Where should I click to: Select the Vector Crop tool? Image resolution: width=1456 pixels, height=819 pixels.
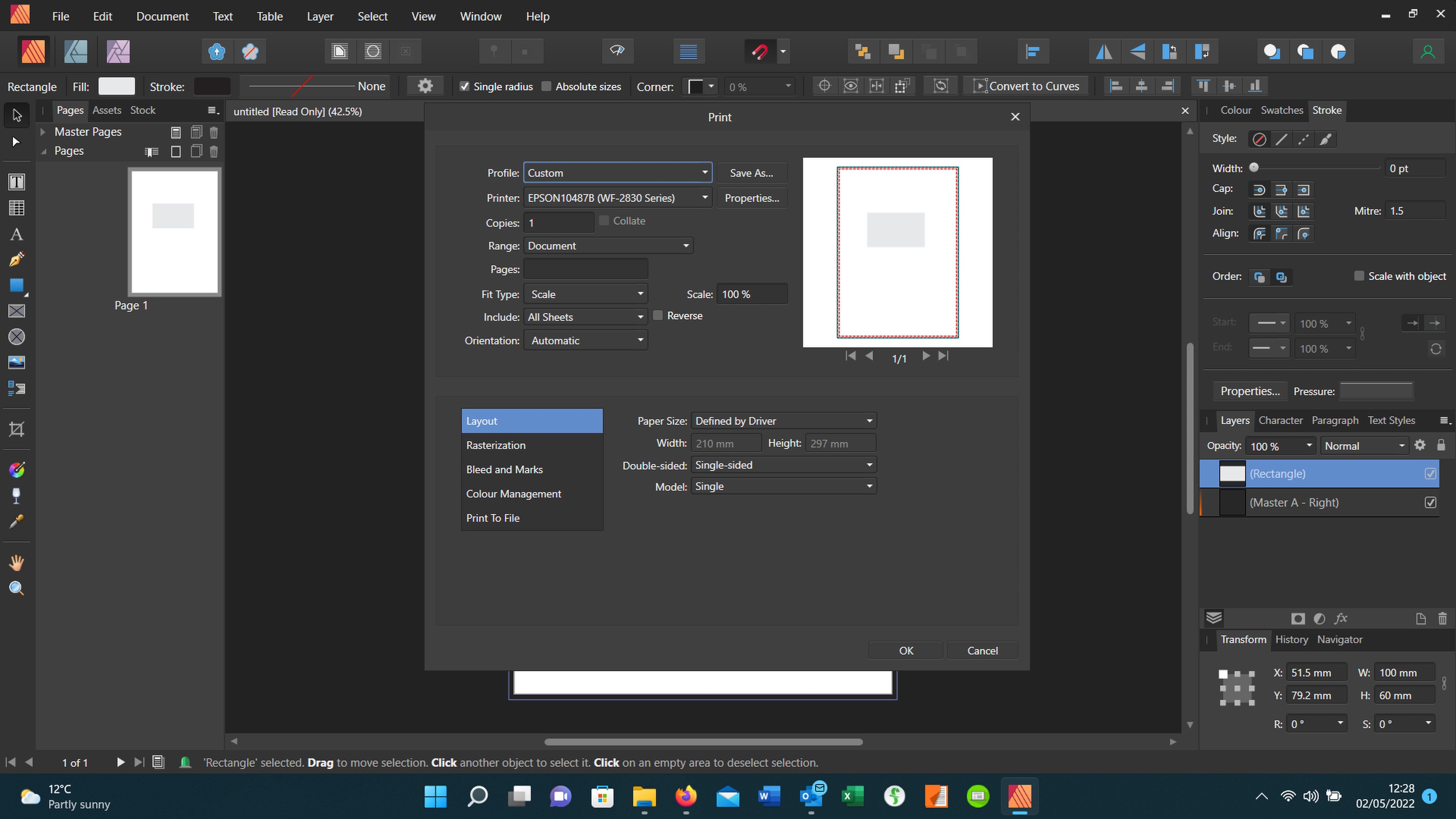click(x=16, y=430)
